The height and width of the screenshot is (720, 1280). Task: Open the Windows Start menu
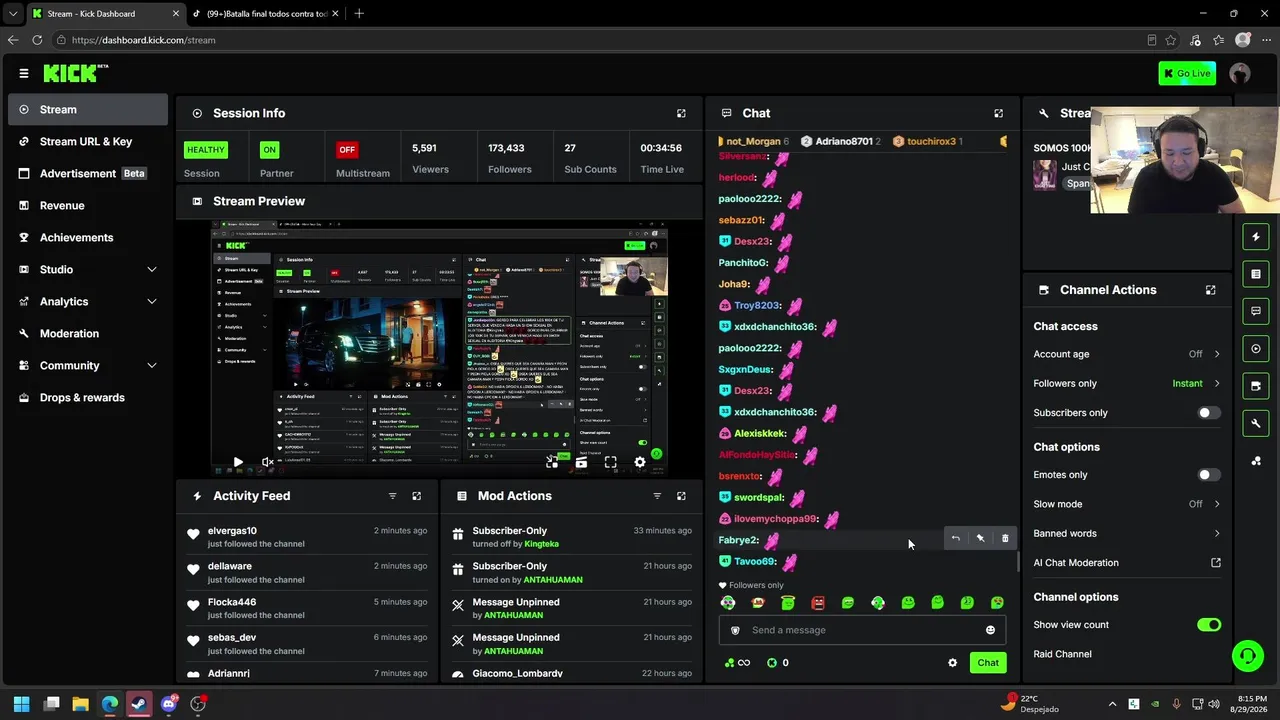pyautogui.click(x=21, y=704)
